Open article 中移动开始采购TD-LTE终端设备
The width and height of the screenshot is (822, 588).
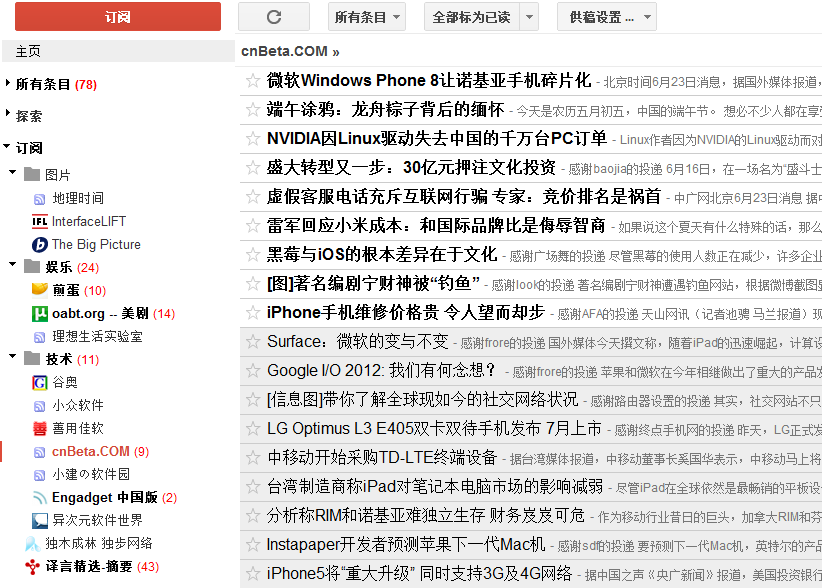382,458
